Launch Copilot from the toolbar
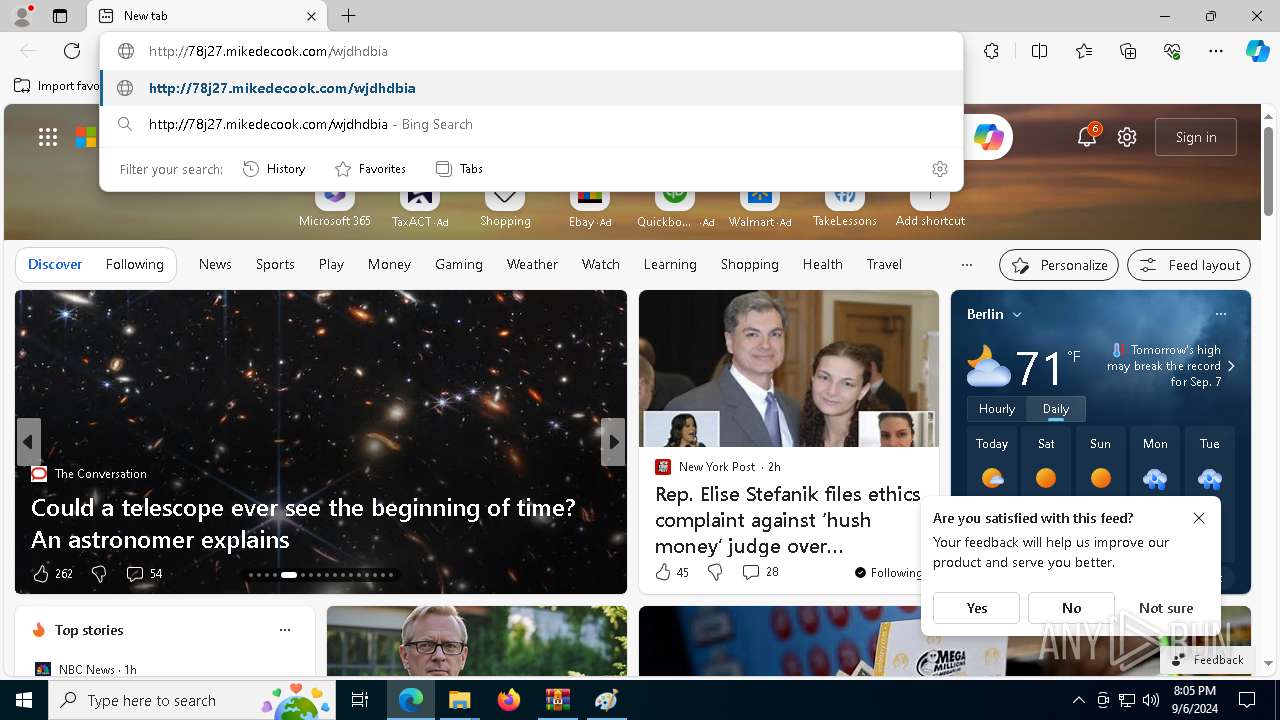This screenshot has width=1280, height=720. [1257, 51]
